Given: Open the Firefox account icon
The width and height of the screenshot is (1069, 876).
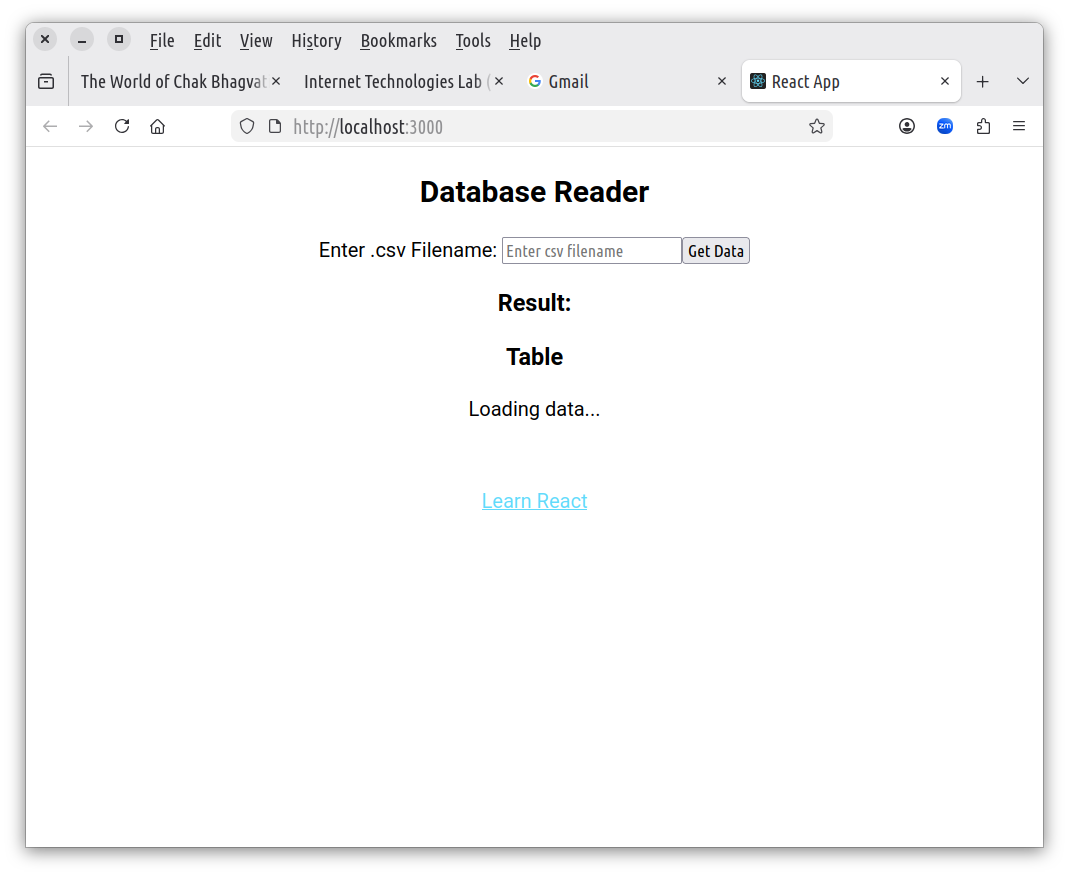Looking at the screenshot, I should tap(907, 126).
